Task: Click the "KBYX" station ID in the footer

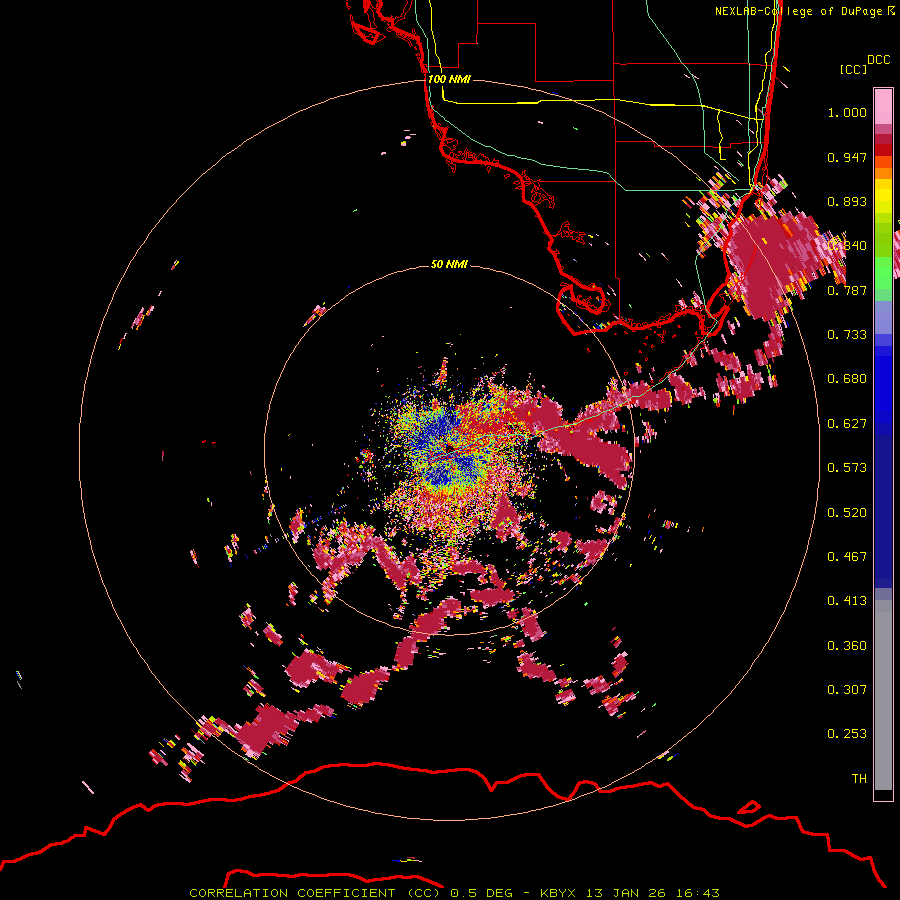Action: pos(560,893)
